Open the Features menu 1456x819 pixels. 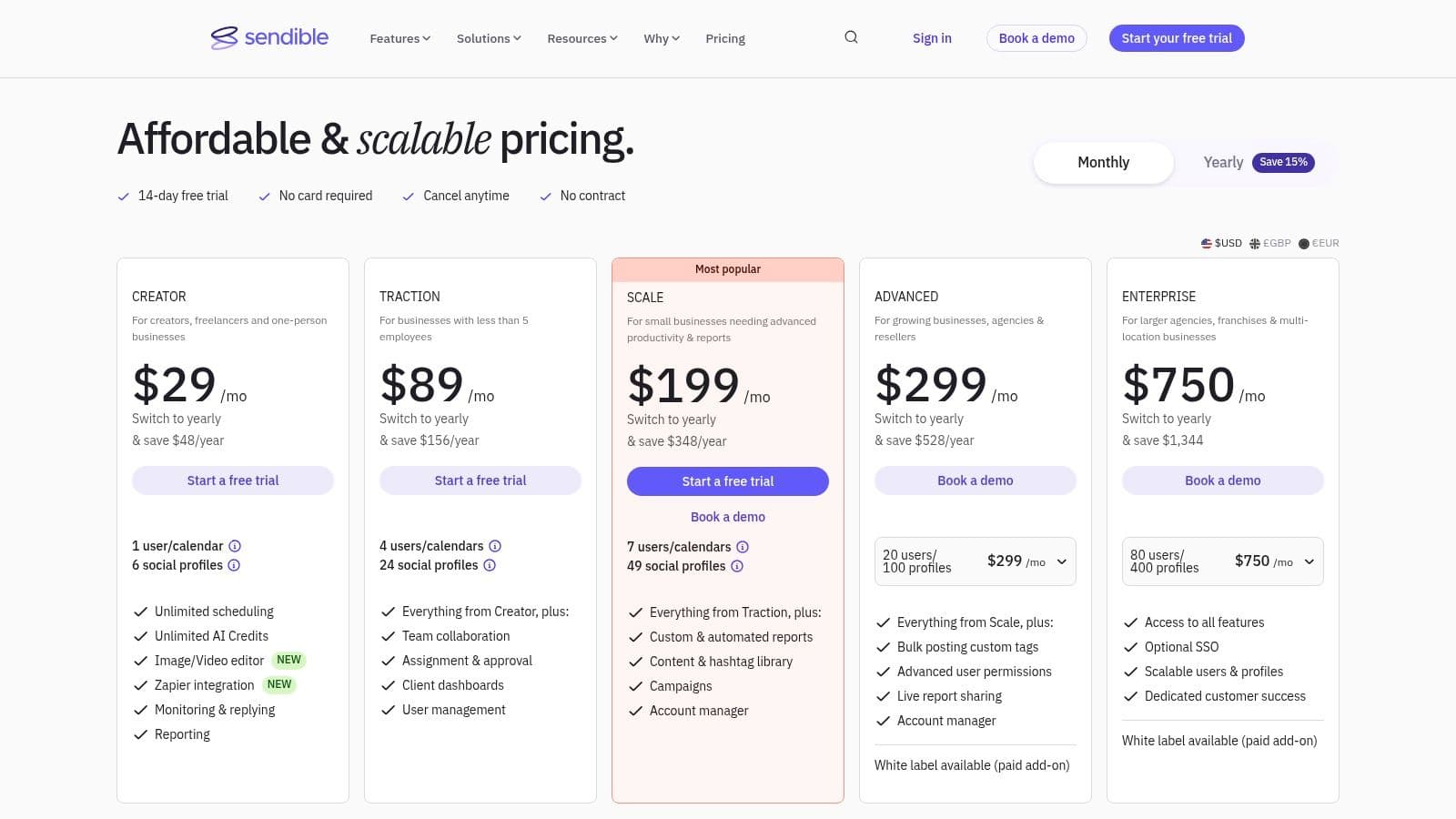click(x=399, y=38)
